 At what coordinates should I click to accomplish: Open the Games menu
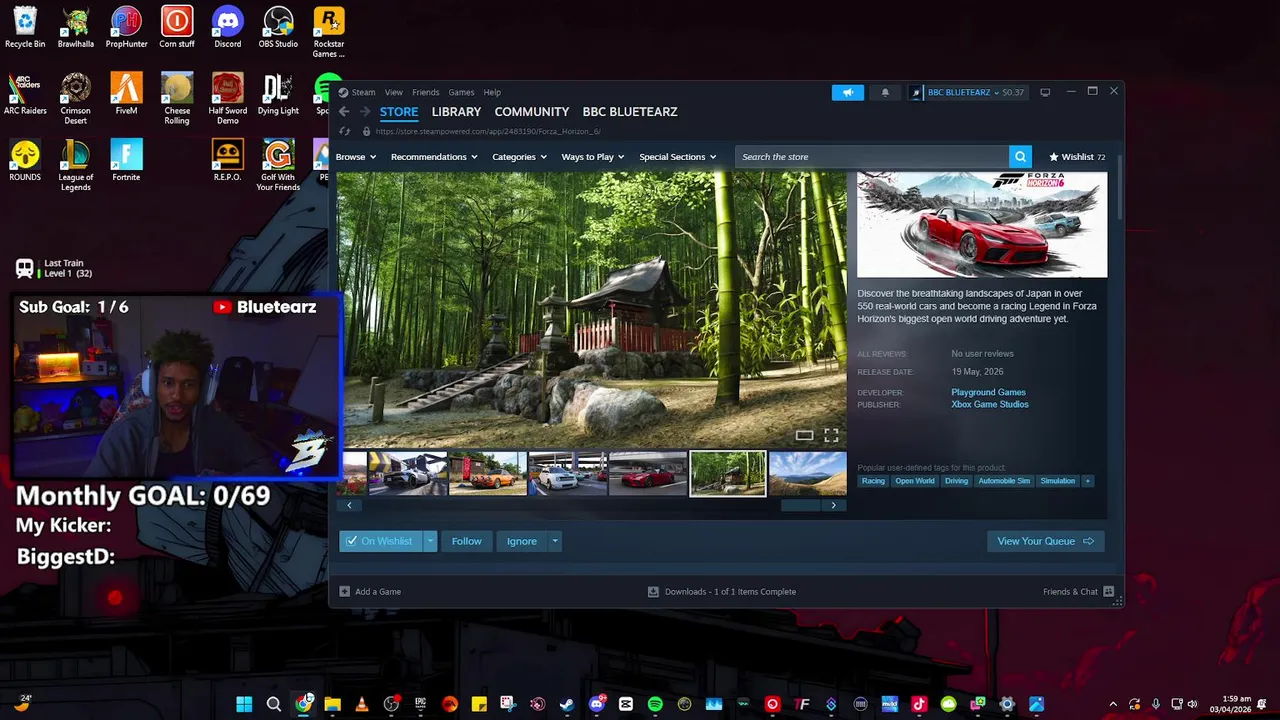461,92
